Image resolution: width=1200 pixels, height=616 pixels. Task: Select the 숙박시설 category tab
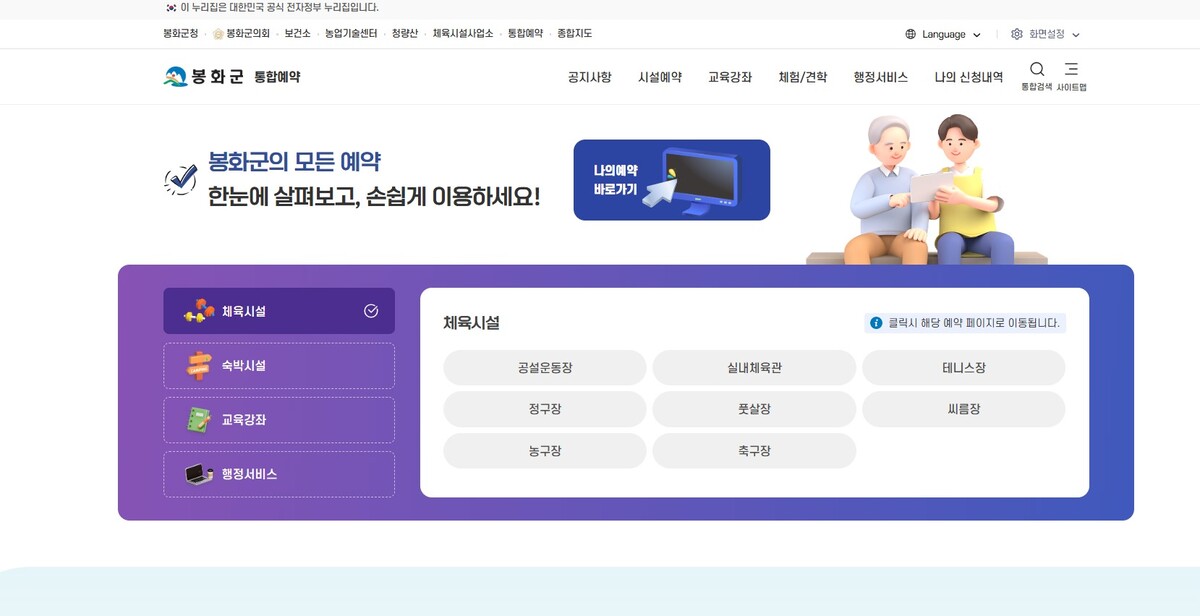point(279,366)
